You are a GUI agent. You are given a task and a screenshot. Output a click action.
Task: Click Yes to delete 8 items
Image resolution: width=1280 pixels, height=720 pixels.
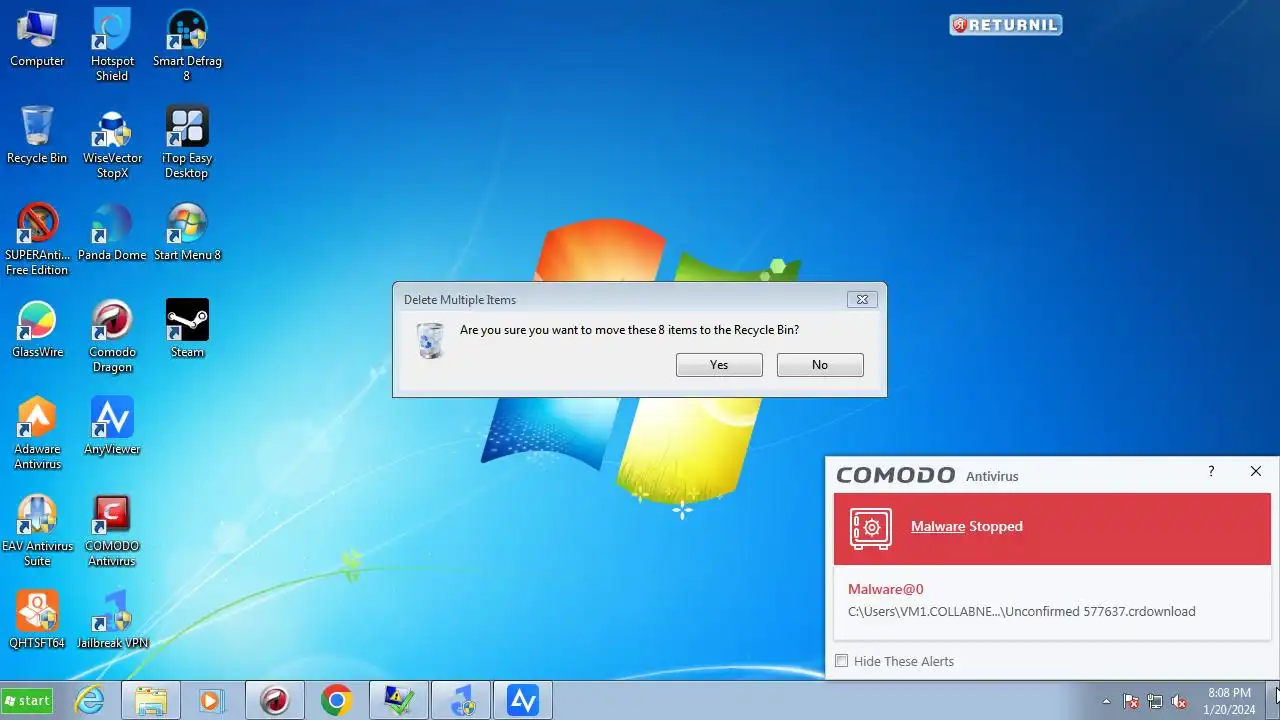pyautogui.click(x=719, y=365)
